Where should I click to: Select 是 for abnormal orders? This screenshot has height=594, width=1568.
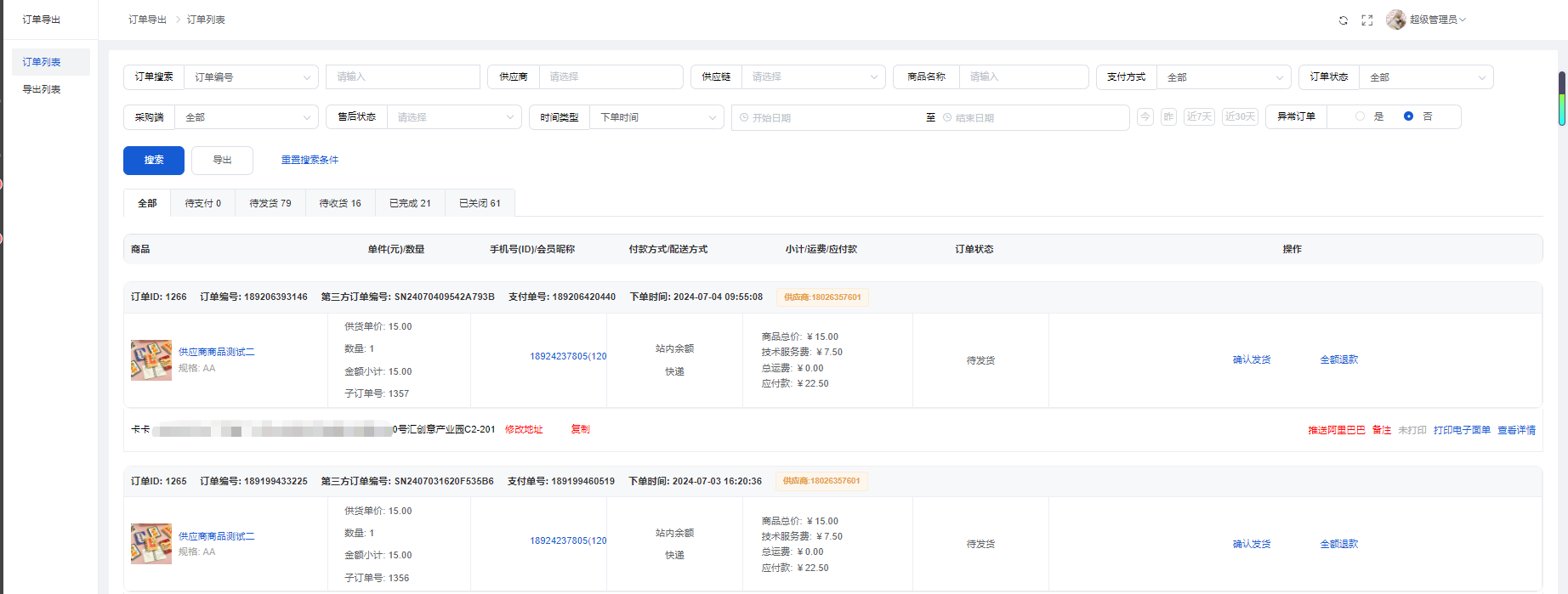click(x=1361, y=116)
